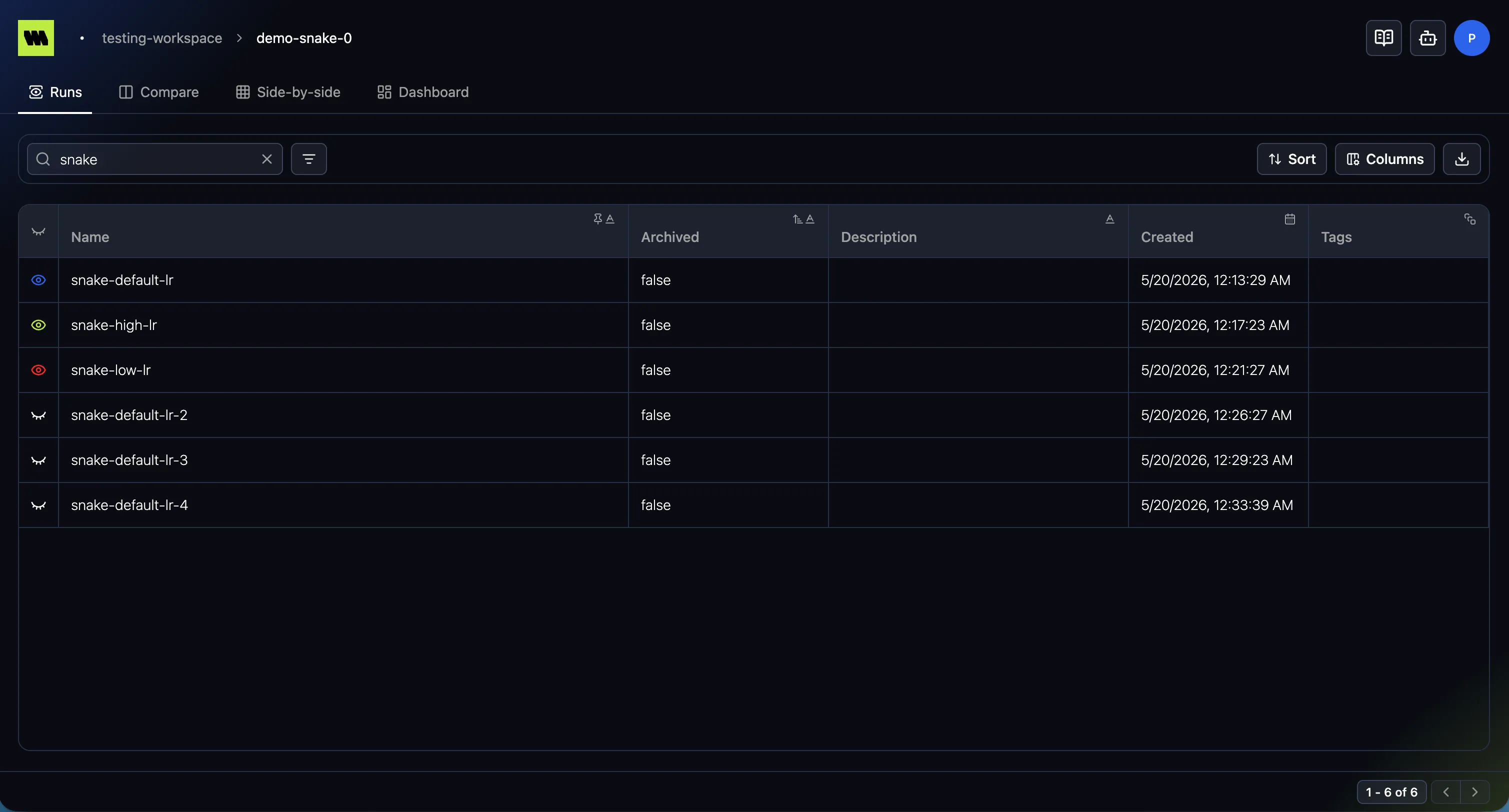Click into the search field containing 'snake'
1509x812 pixels.
point(155,159)
